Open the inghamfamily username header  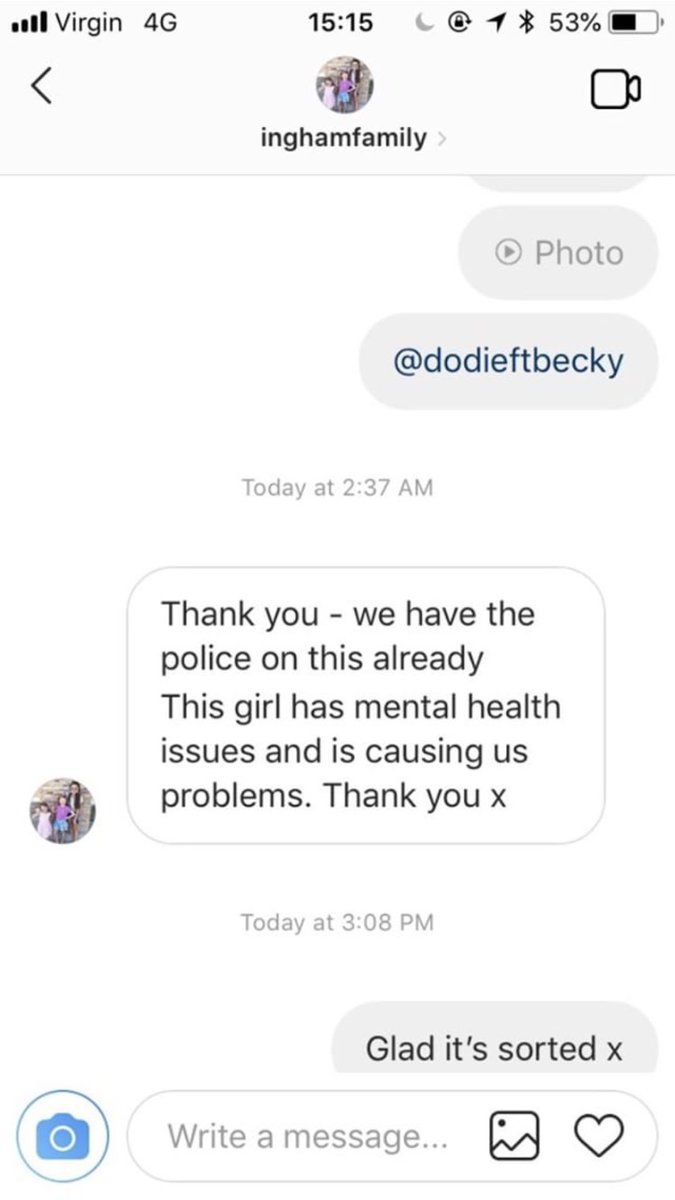(343, 139)
